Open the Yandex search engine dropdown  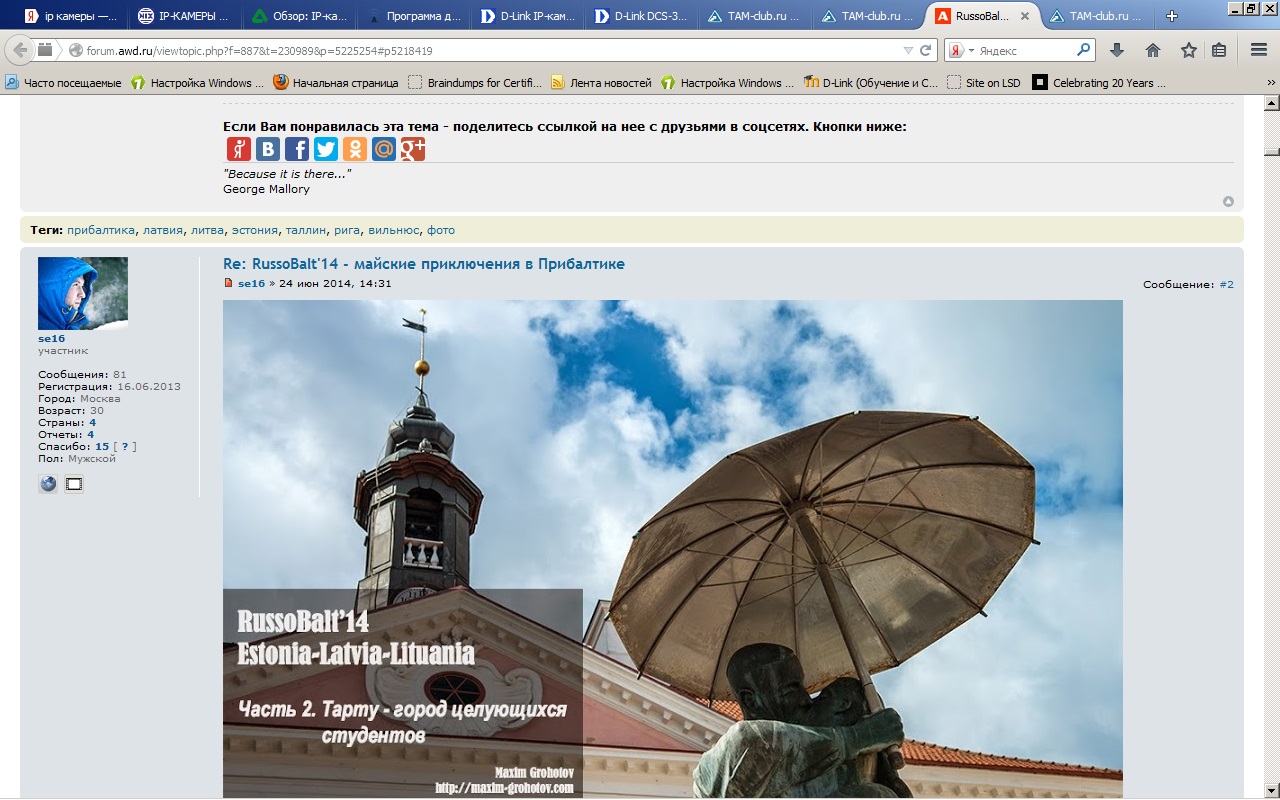(x=962, y=50)
